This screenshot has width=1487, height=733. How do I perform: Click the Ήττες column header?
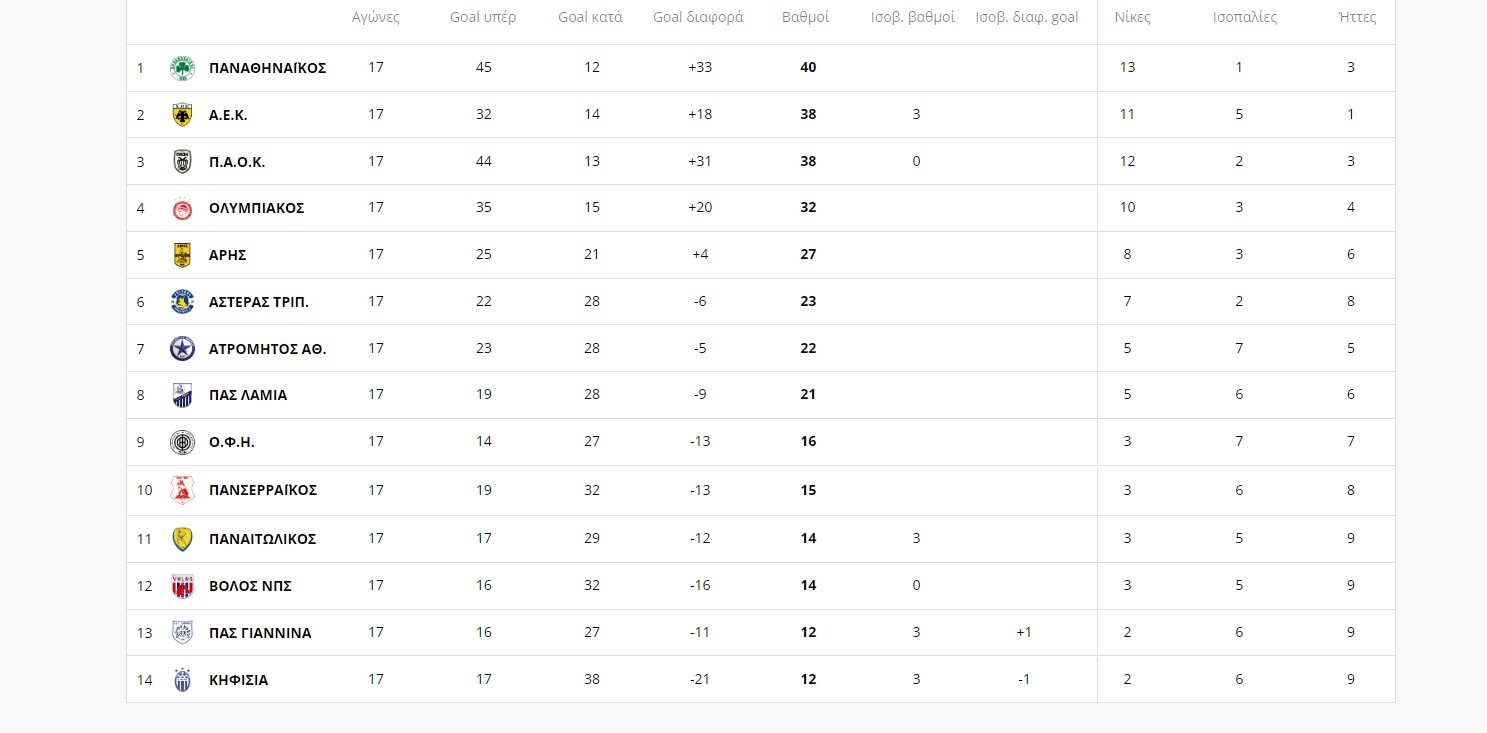point(1357,18)
